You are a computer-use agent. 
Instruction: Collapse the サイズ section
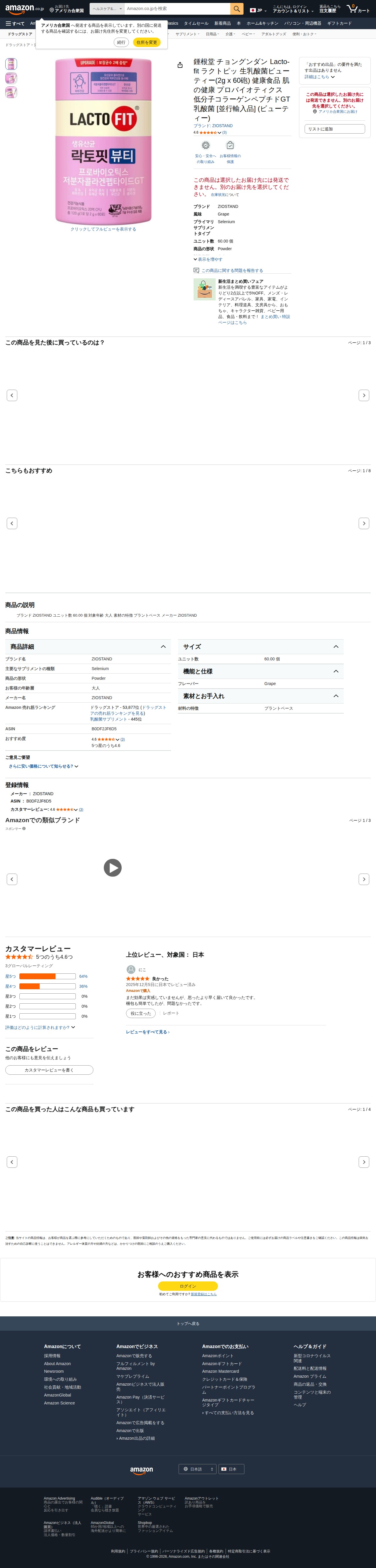(261, 647)
